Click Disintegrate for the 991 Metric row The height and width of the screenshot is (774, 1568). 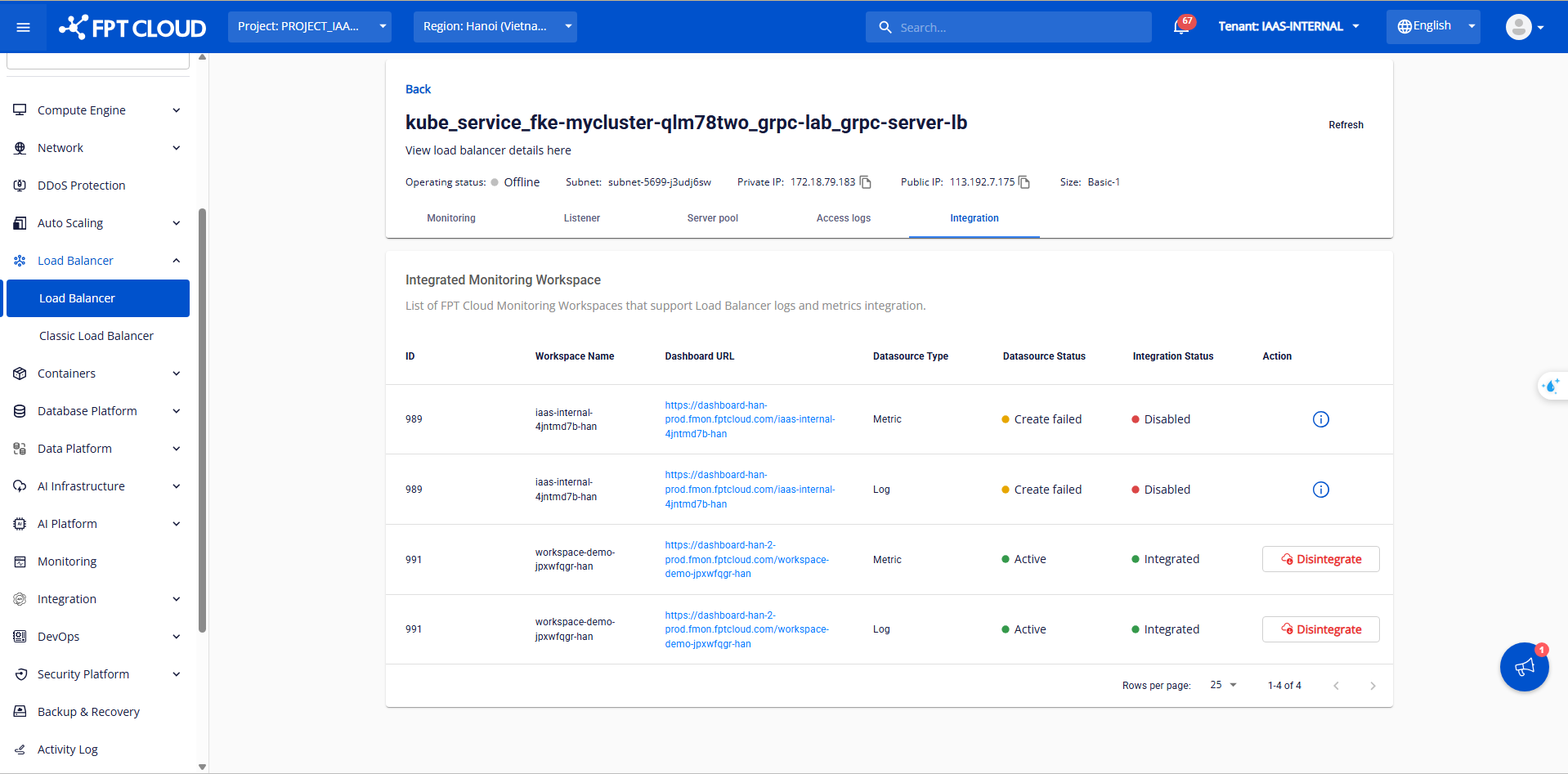point(1320,559)
